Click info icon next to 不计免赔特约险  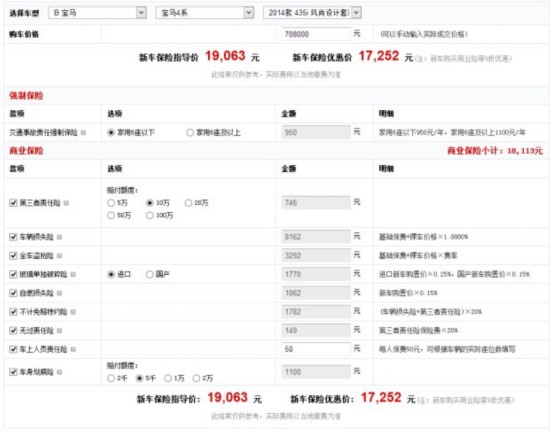coord(73,312)
